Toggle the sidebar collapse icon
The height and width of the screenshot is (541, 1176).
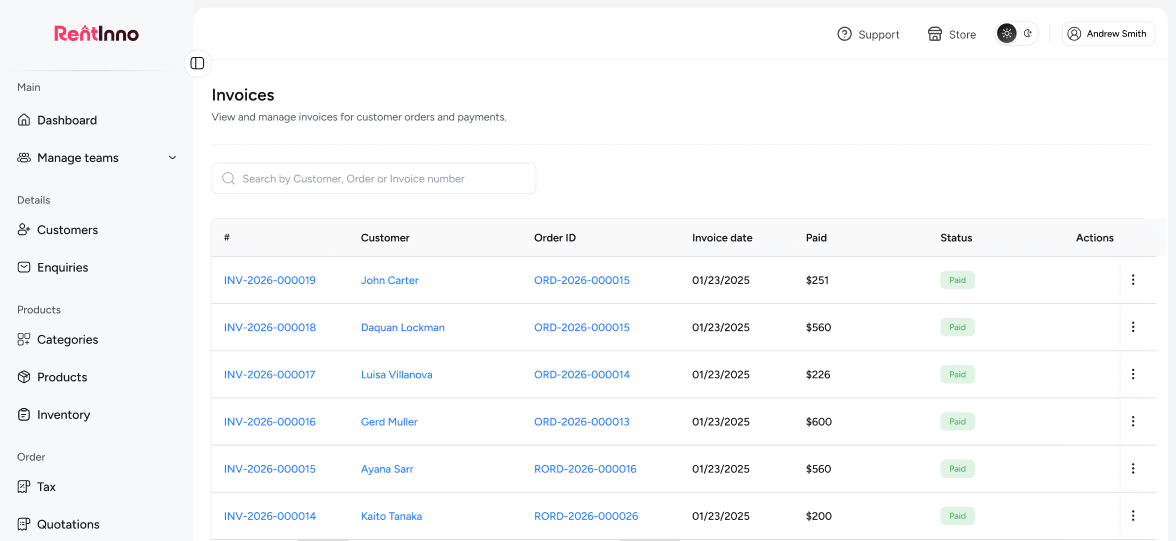[197, 63]
